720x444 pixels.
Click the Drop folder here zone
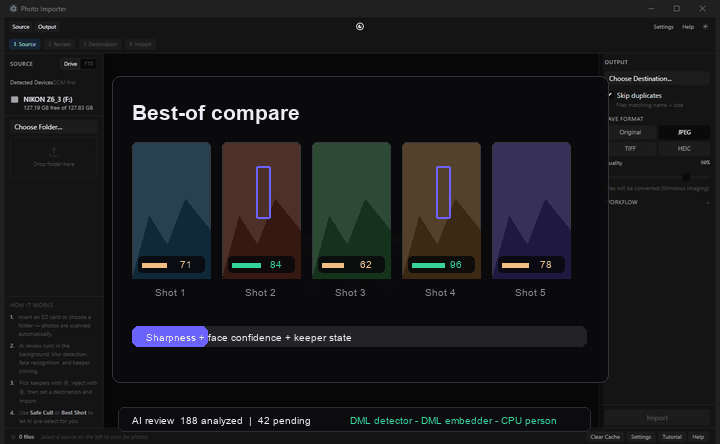point(54,157)
